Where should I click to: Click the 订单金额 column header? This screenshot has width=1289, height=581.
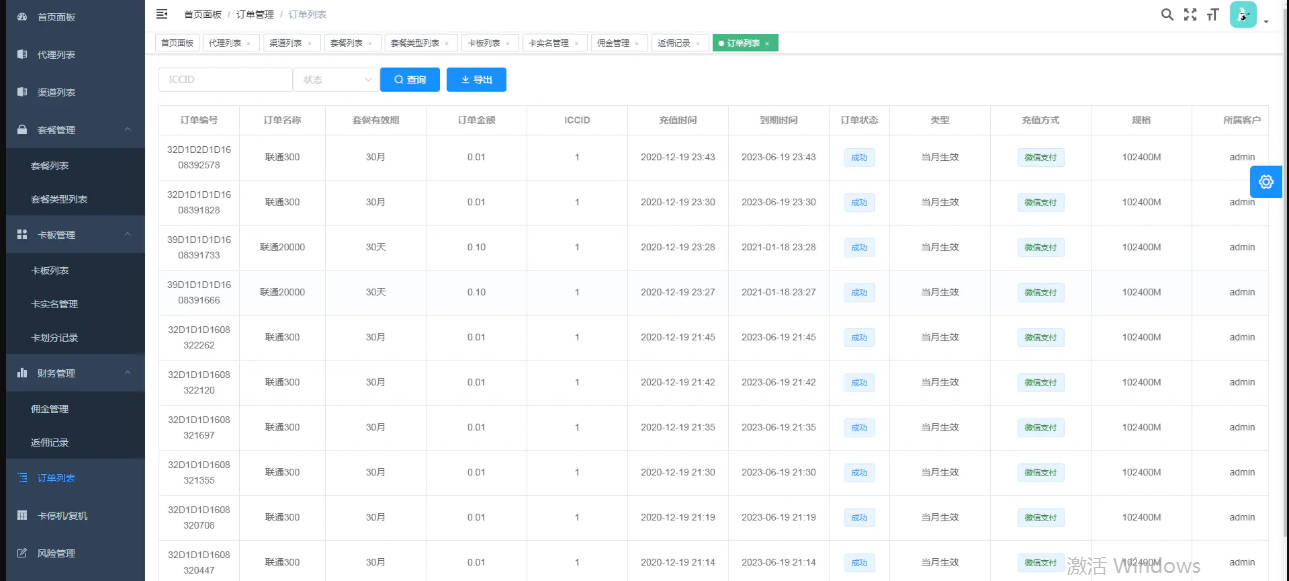[x=476, y=120]
